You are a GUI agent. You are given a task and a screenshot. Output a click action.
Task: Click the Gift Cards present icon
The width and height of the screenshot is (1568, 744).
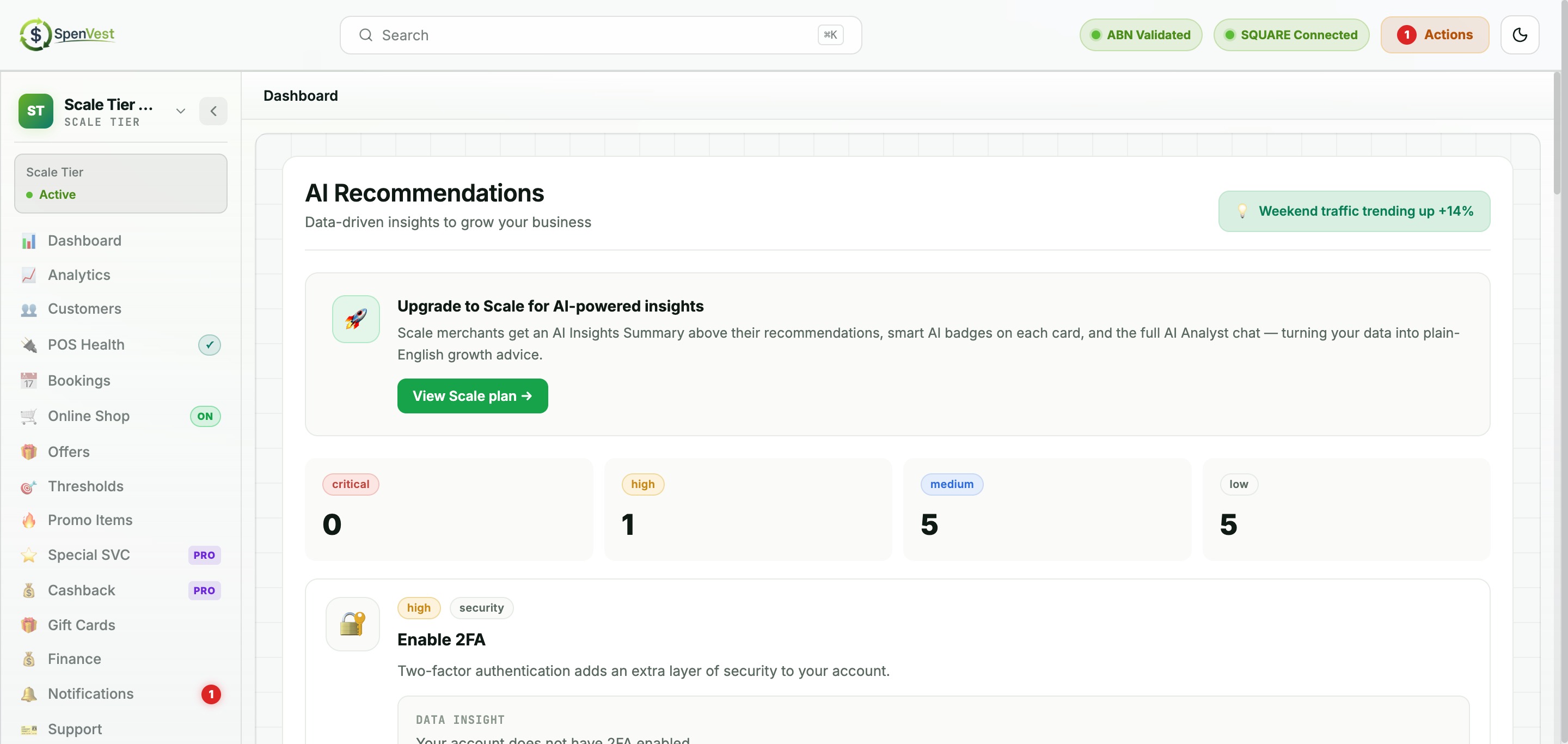(29, 625)
